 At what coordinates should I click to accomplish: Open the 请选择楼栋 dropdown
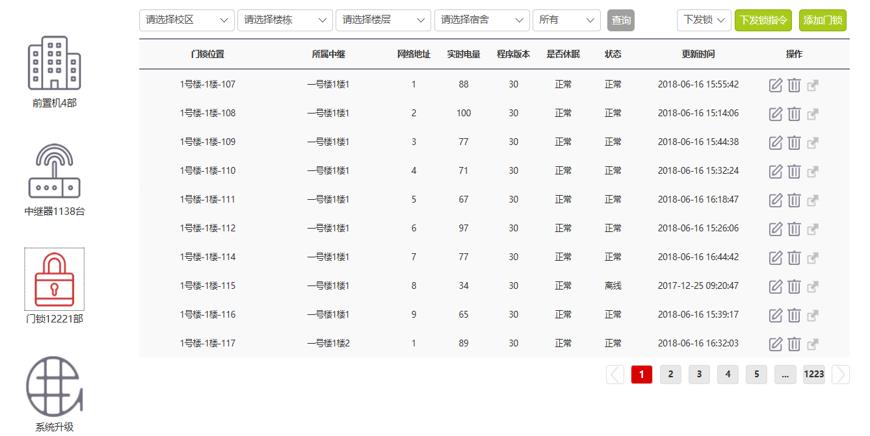(284, 20)
